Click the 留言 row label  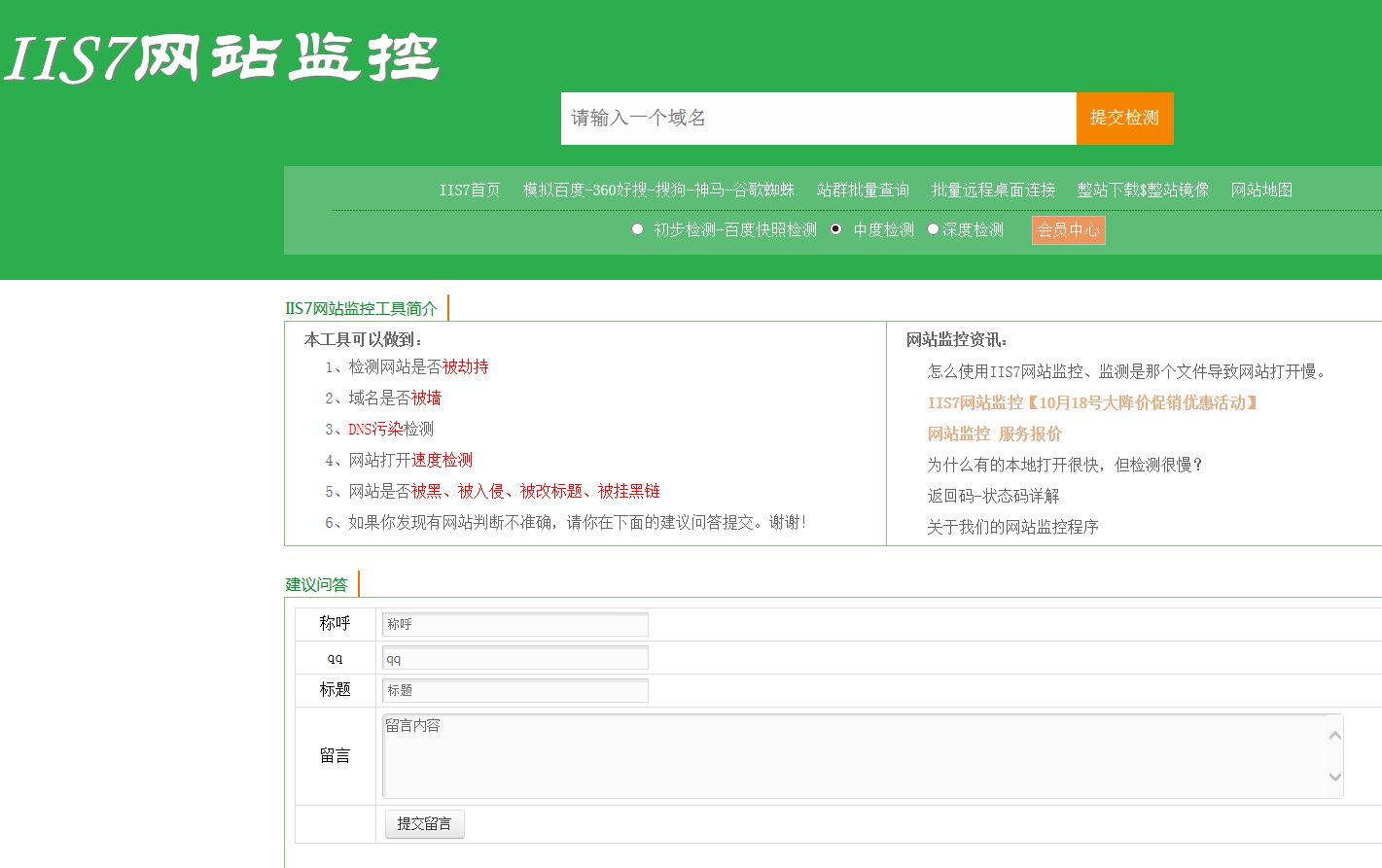335,755
